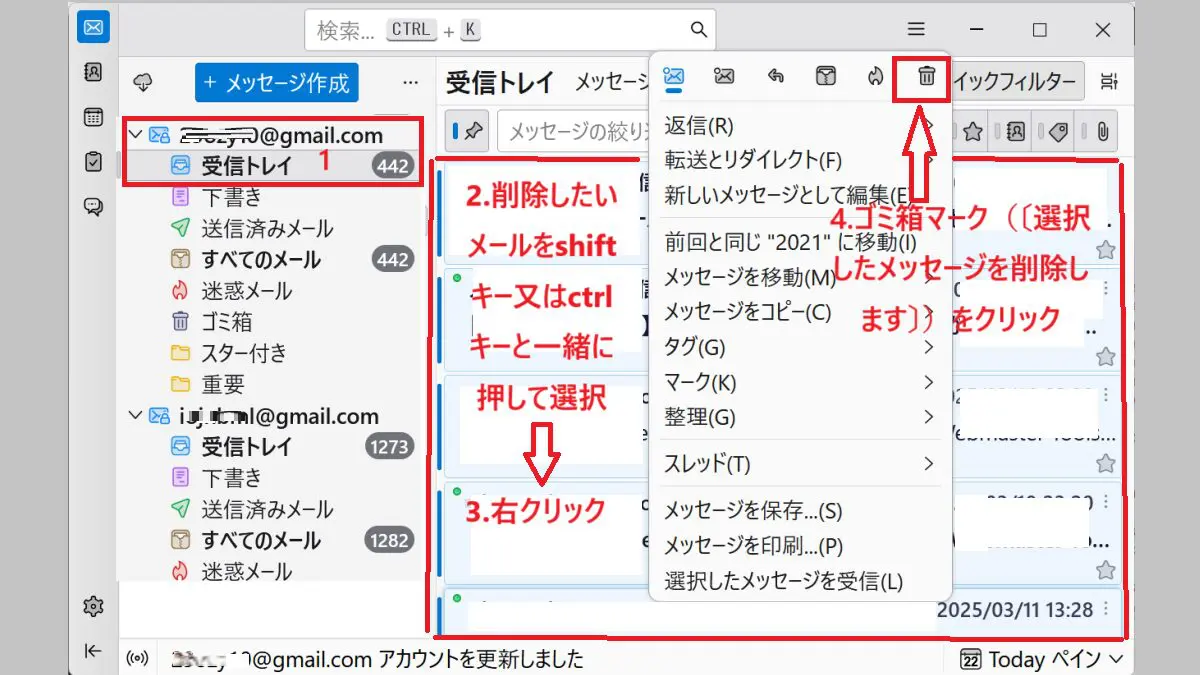Click the 検索 global search box

point(510,30)
